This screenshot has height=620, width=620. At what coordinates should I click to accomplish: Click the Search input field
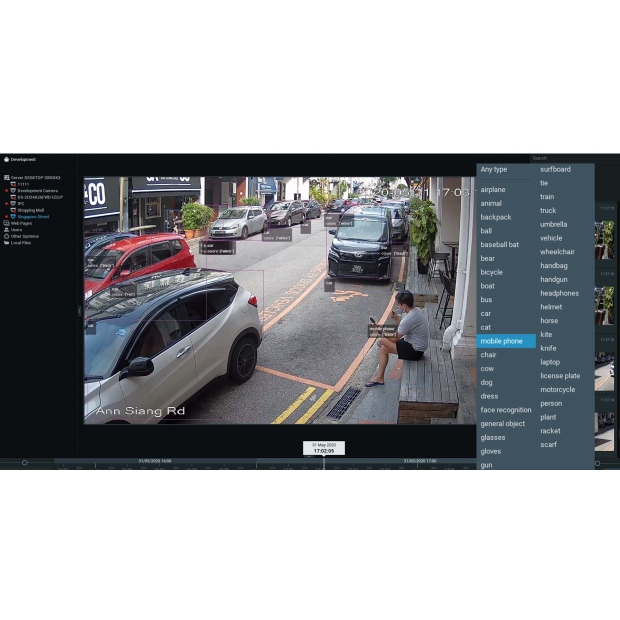pyautogui.click(x=560, y=158)
